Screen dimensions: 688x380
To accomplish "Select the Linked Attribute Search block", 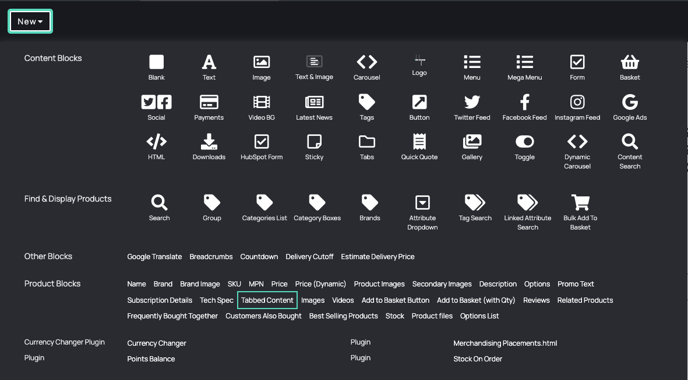I will tap(528, 212).
